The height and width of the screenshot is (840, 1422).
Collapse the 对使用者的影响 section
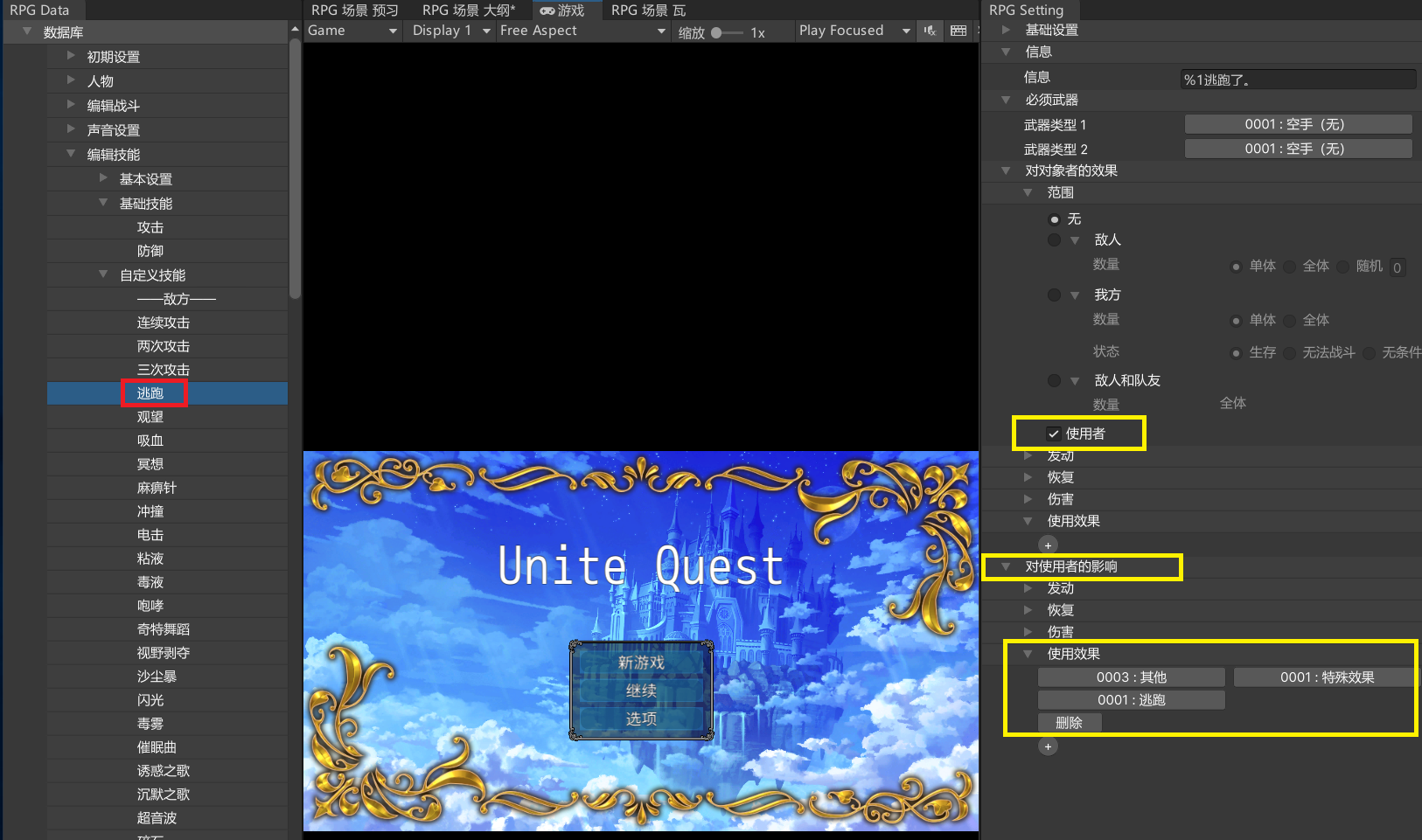point(1006,566)
